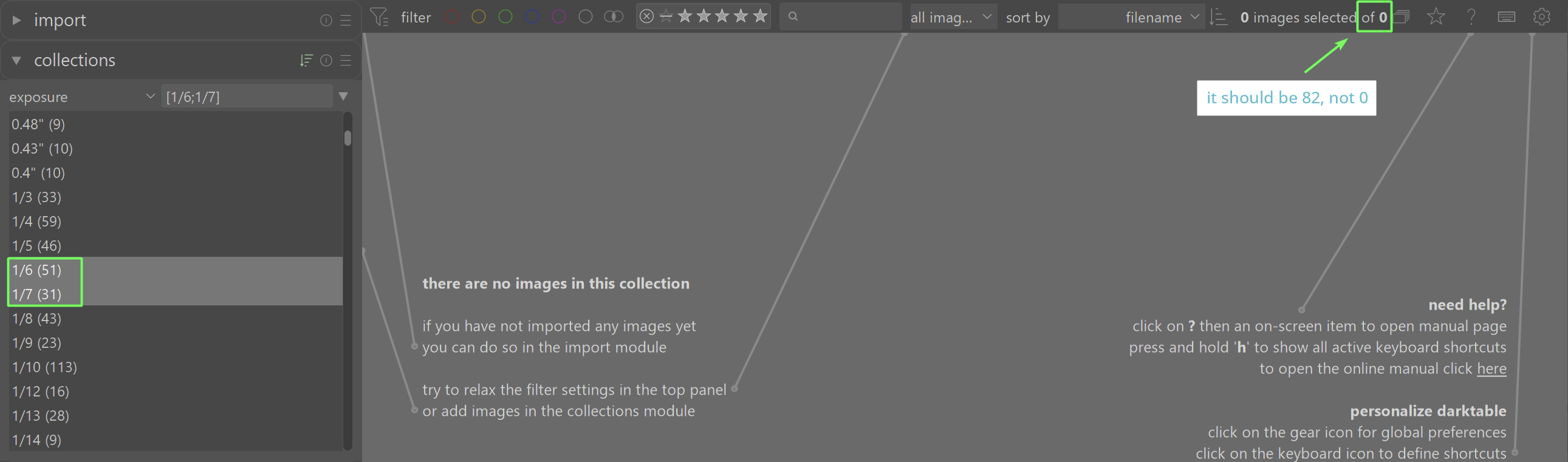
Task: Select the 1/8 (43) exposure entry
Action: pyautogui.click(x=36, y=319)
